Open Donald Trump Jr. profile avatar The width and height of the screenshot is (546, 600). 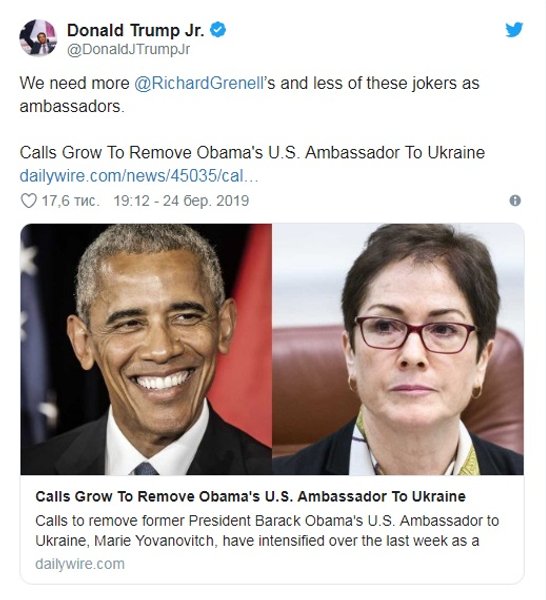click(x=38, y=38)
